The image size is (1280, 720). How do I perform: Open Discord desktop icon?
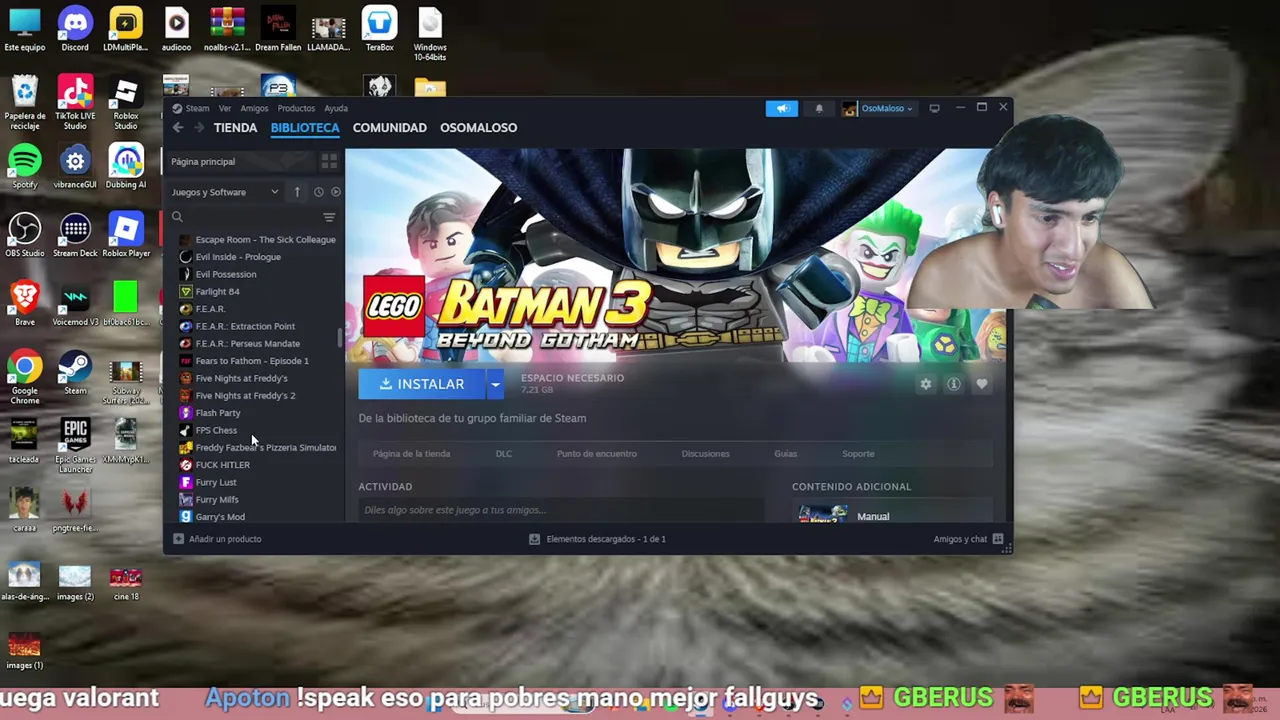click(75, 30)
